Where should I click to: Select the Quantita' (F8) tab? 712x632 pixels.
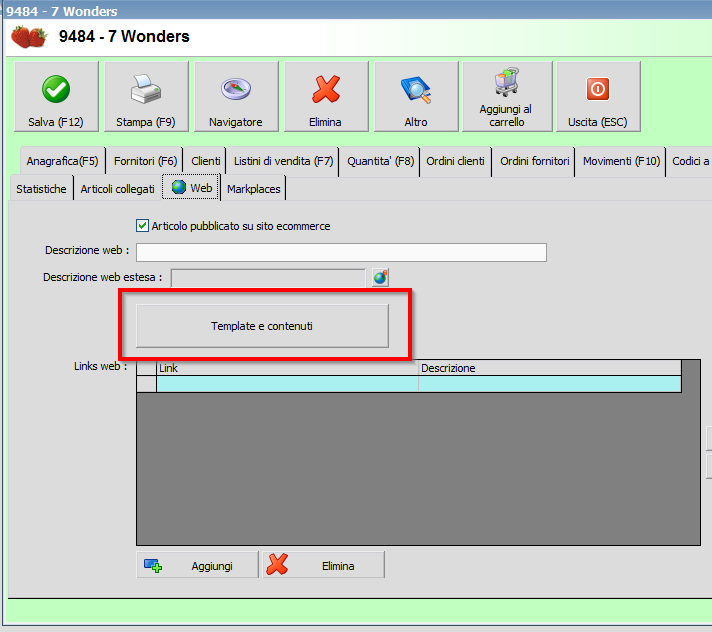tap(381, 161)
